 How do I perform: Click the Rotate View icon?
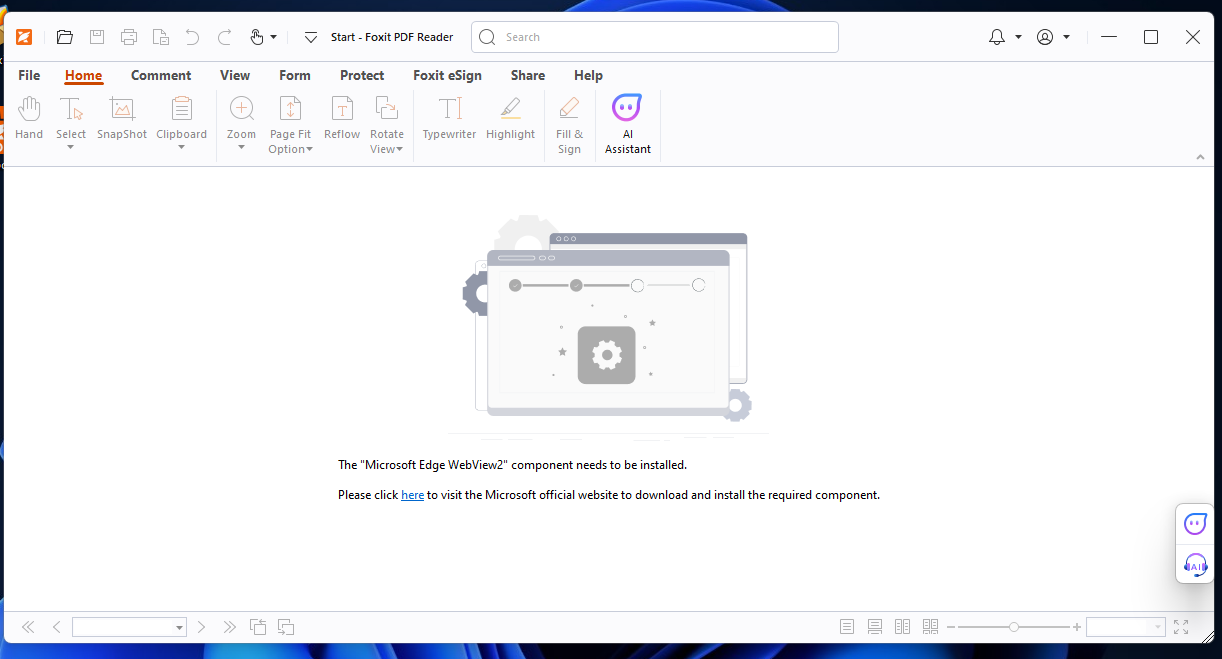click(387, 110)
